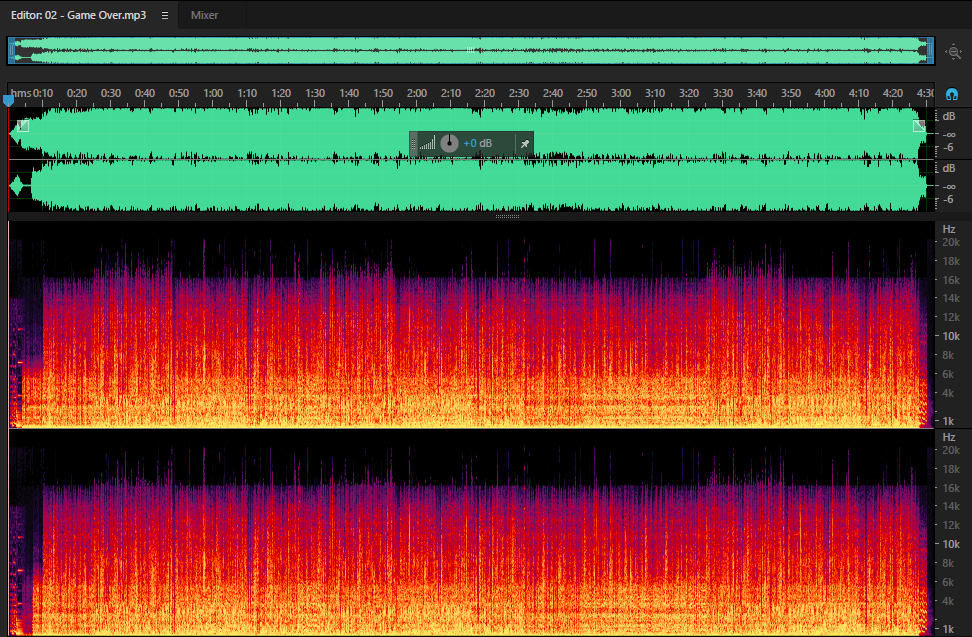Click the upper channel dB scale label
Viewport: 972px width, 637px height.
948,116
